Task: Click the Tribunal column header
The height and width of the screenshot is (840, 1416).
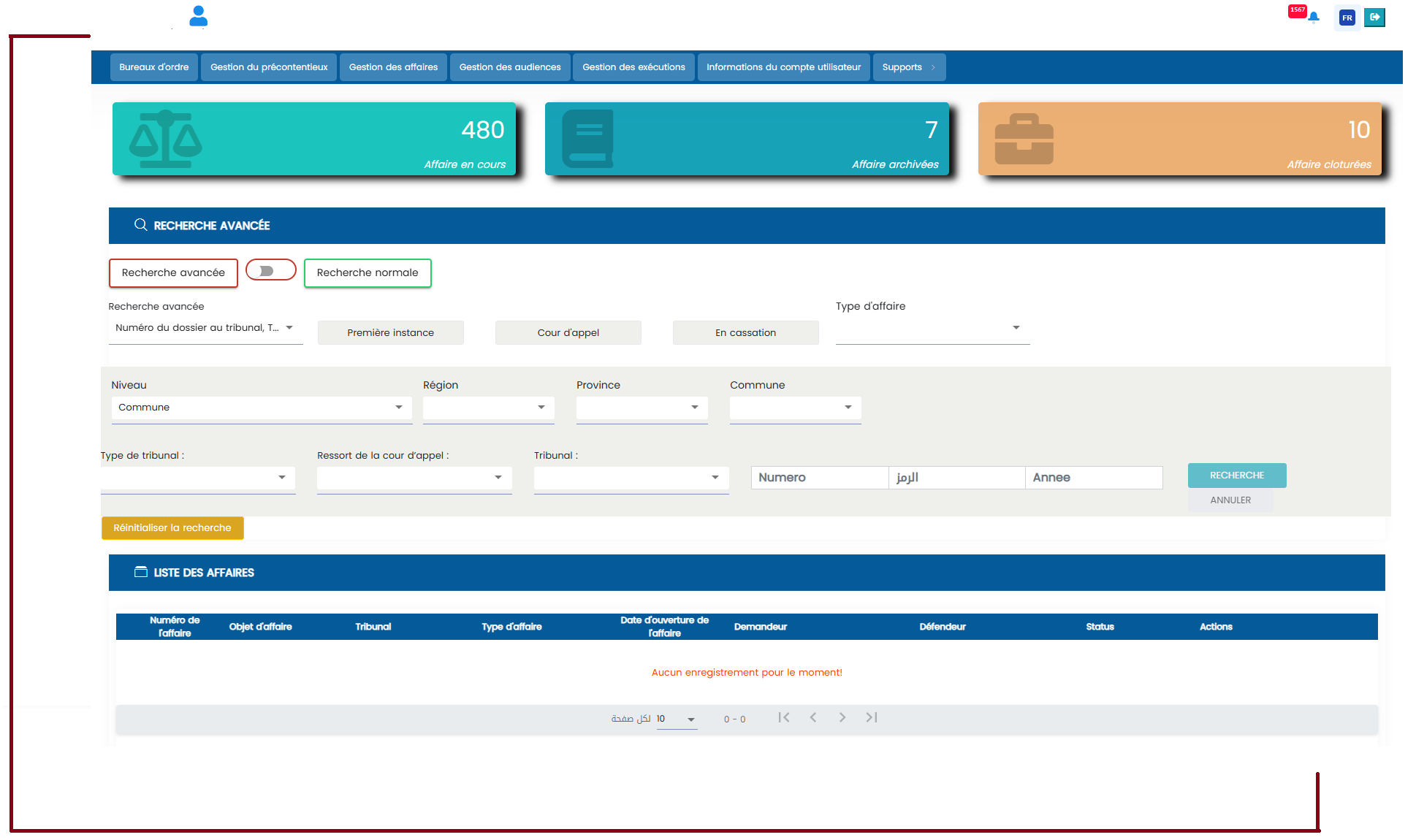Action: 373,627
